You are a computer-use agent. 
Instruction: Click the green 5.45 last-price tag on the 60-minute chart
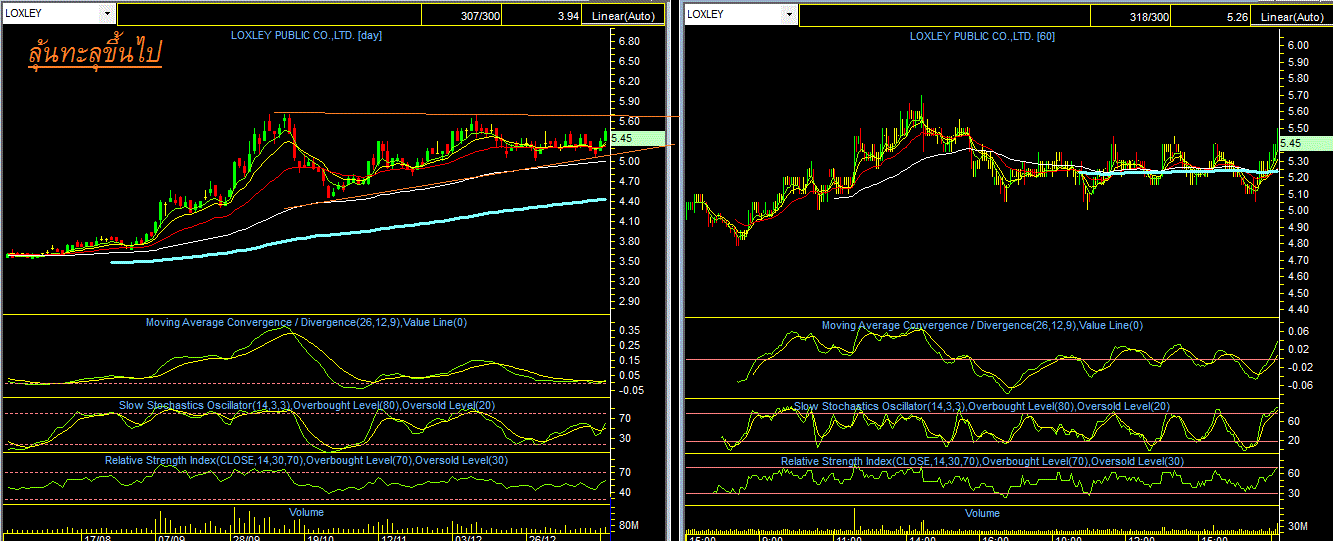coord(1307,143)
